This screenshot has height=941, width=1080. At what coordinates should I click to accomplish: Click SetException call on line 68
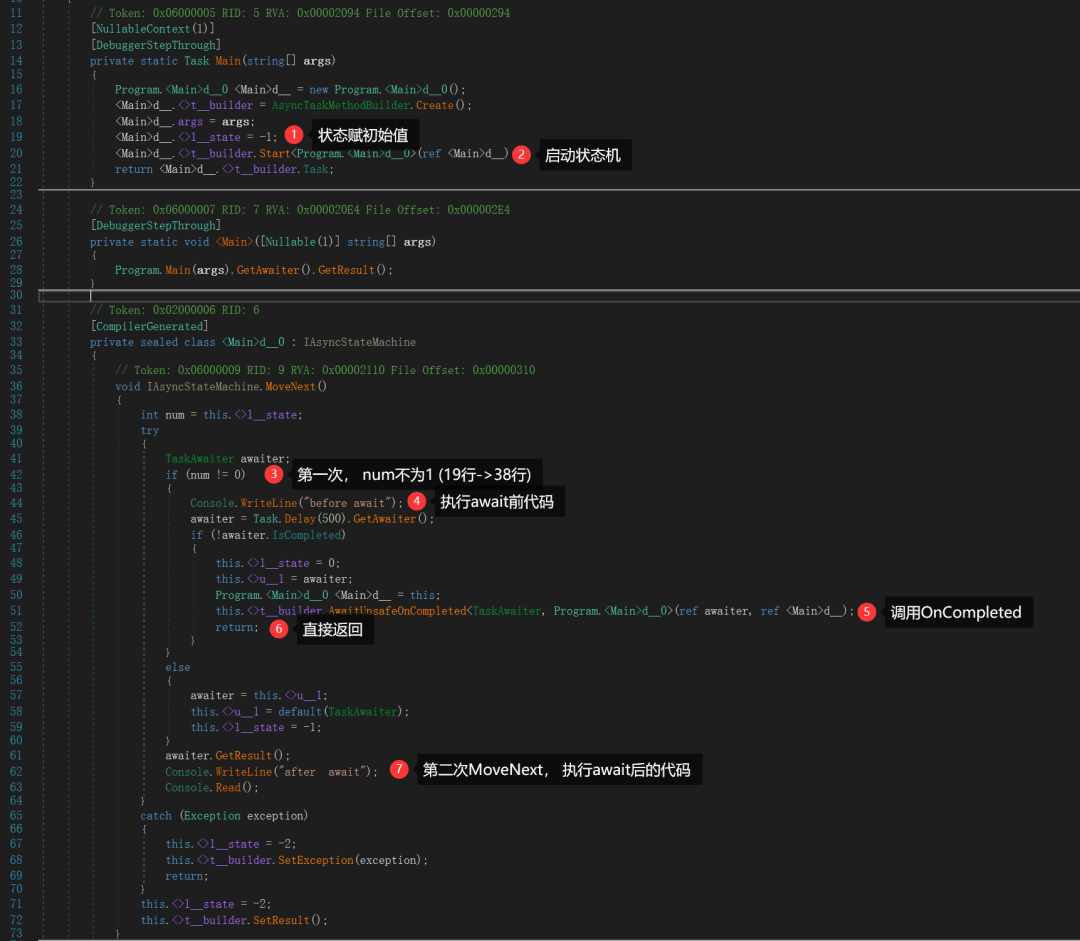tap(315, 860)
